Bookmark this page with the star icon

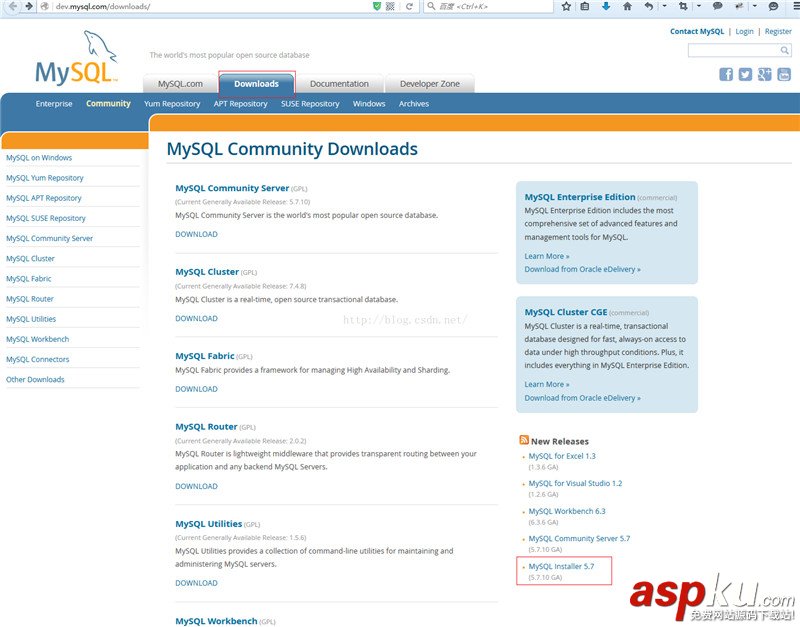[566, 6]
